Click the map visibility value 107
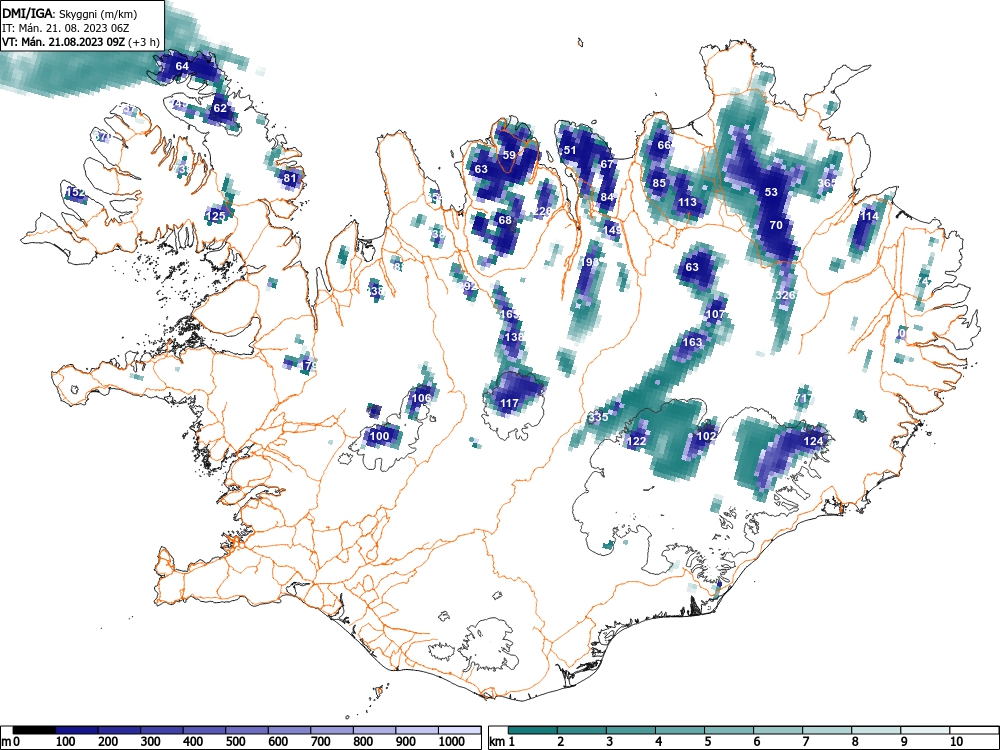The width and height of the screenshot is (1000, 750). click(x=716, y=314)
